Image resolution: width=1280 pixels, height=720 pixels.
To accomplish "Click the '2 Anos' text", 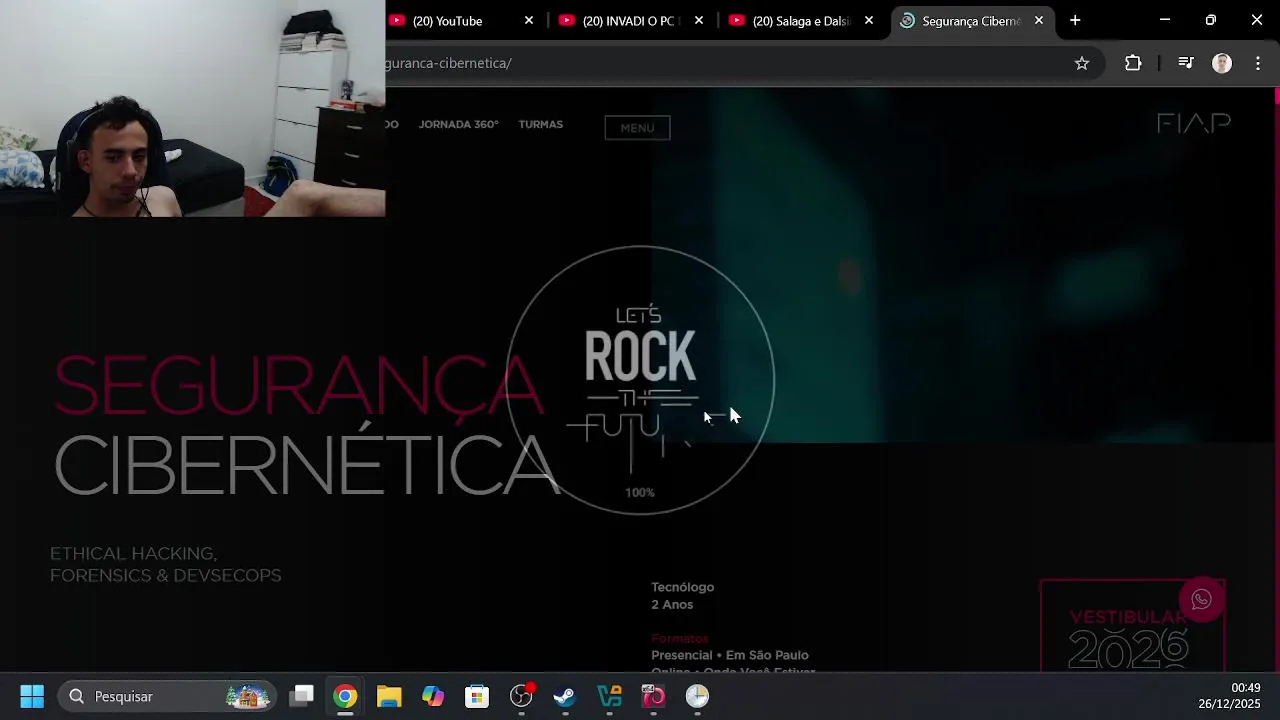I will click(x=672, y=605).
